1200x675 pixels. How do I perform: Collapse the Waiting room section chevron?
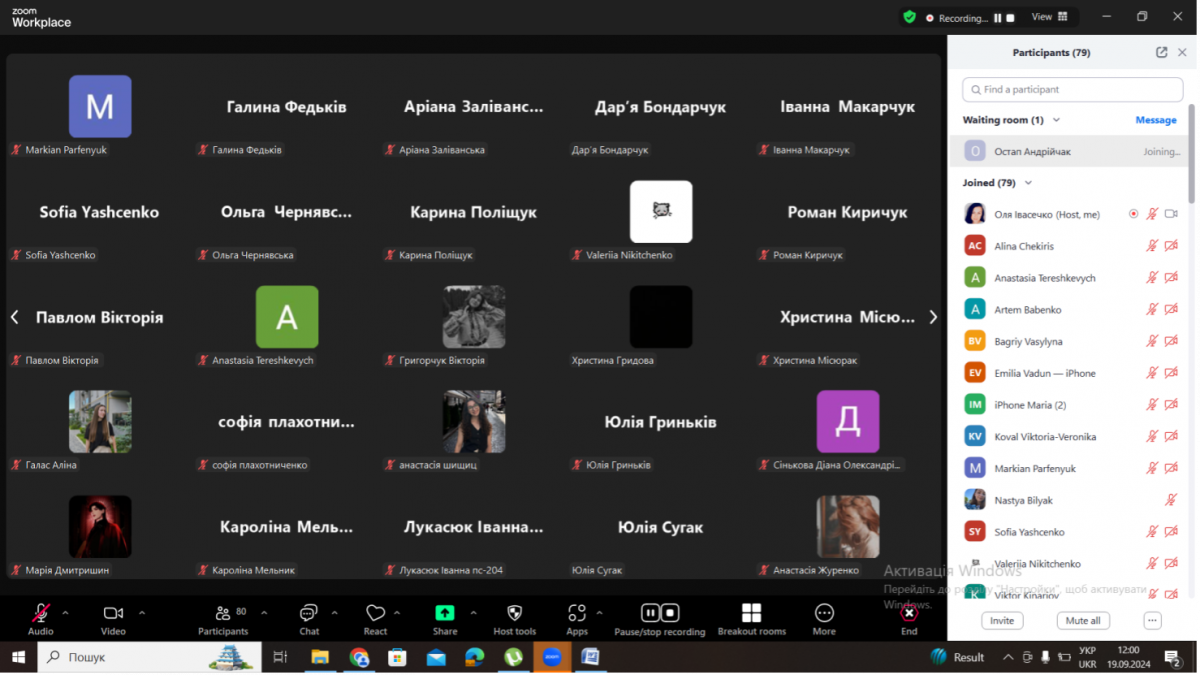click(1057, 120)
